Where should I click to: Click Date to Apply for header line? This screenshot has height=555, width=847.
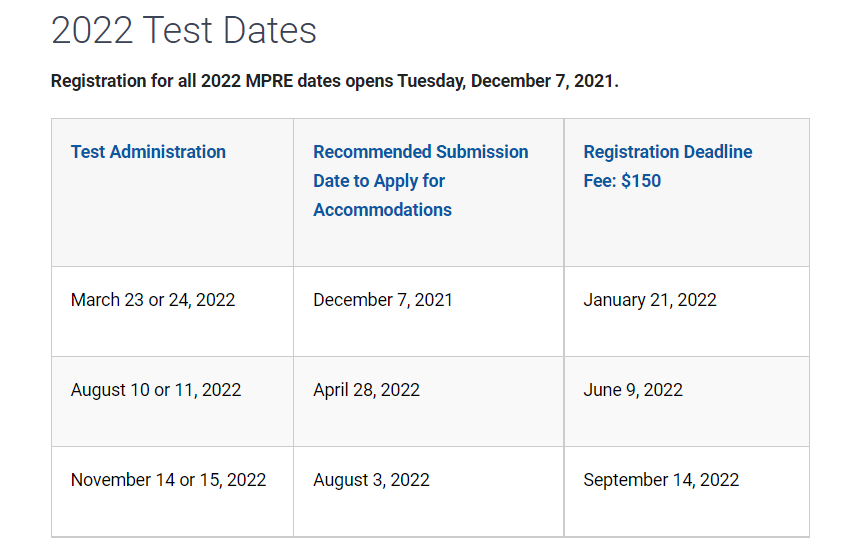(379, 180)
